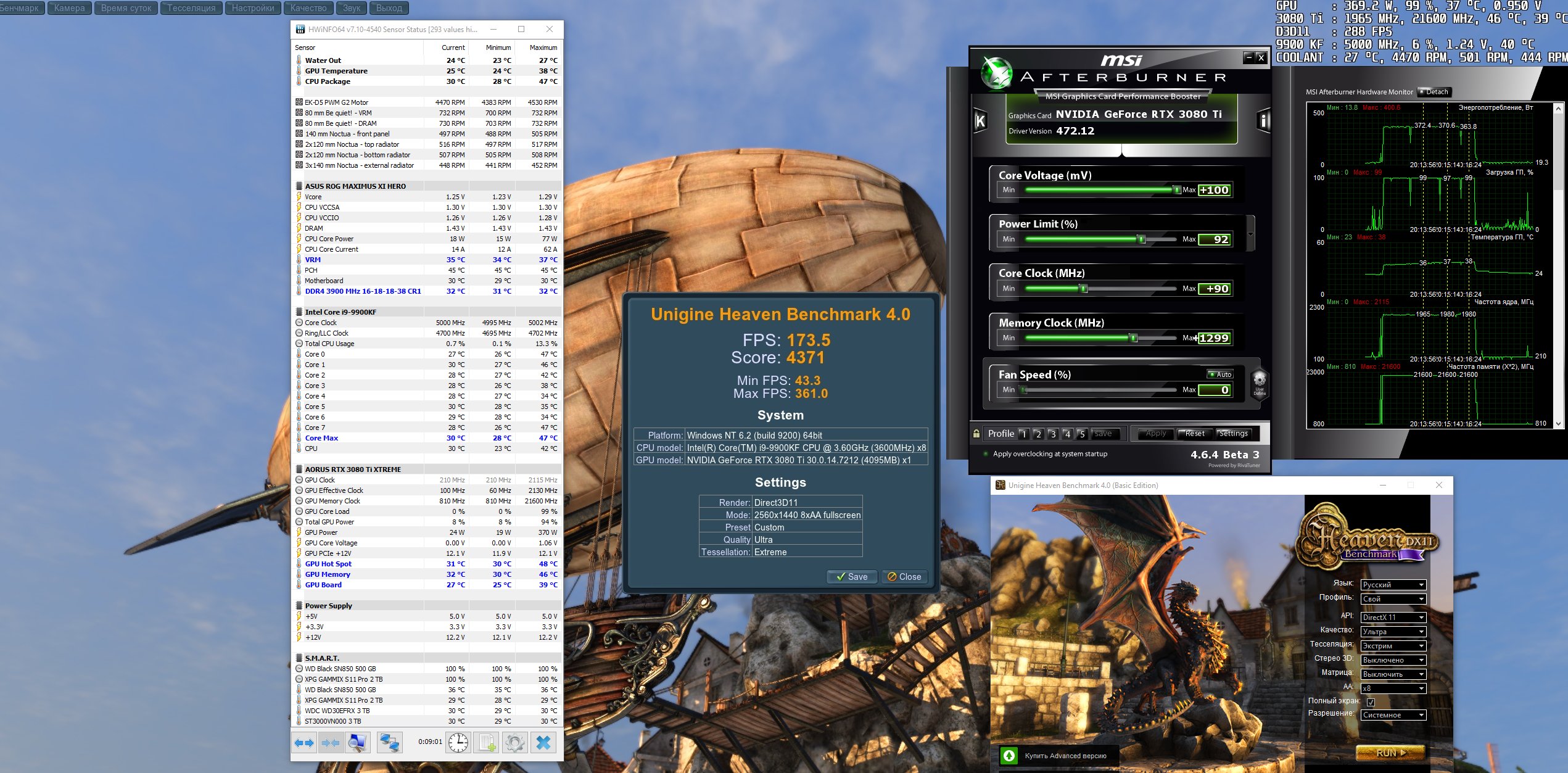Close the Heaven benchmark results dialog
This screenshot has width=1568, height=773.
point(904,577)
